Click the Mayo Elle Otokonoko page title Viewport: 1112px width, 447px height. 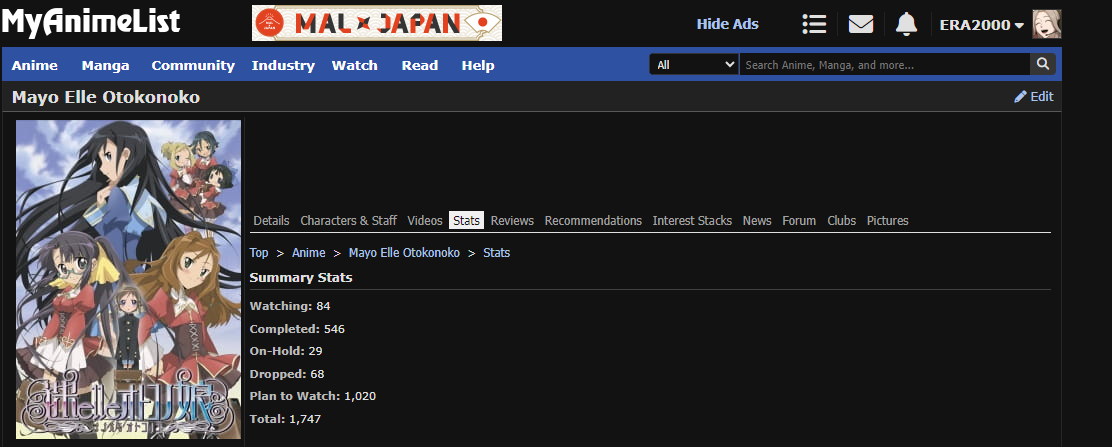(x=106, y=97)
